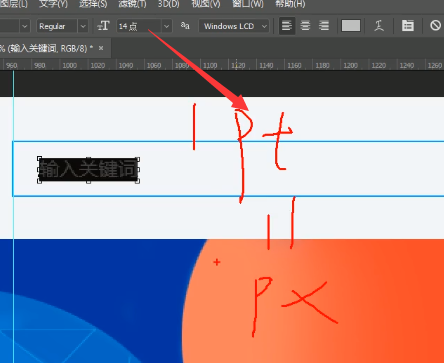Image resolution: width=444 pixels, height=363 pixels.
Task: Center align the text
Action: [x=305, y=26]
